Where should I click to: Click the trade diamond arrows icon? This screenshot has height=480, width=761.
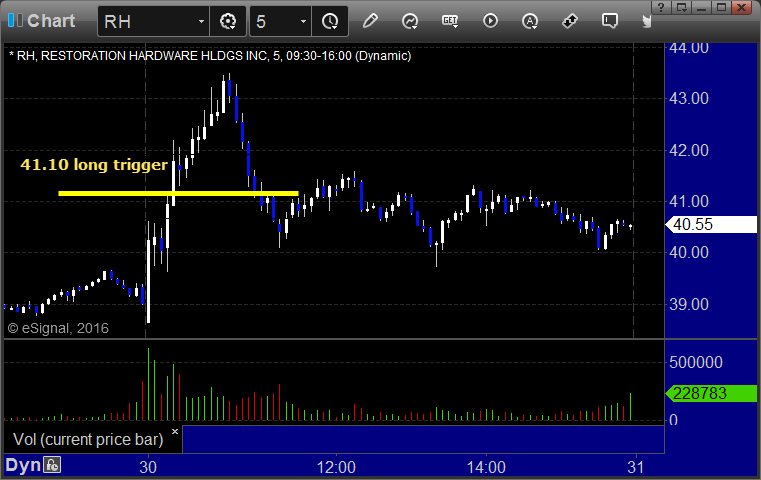point(569,21)
